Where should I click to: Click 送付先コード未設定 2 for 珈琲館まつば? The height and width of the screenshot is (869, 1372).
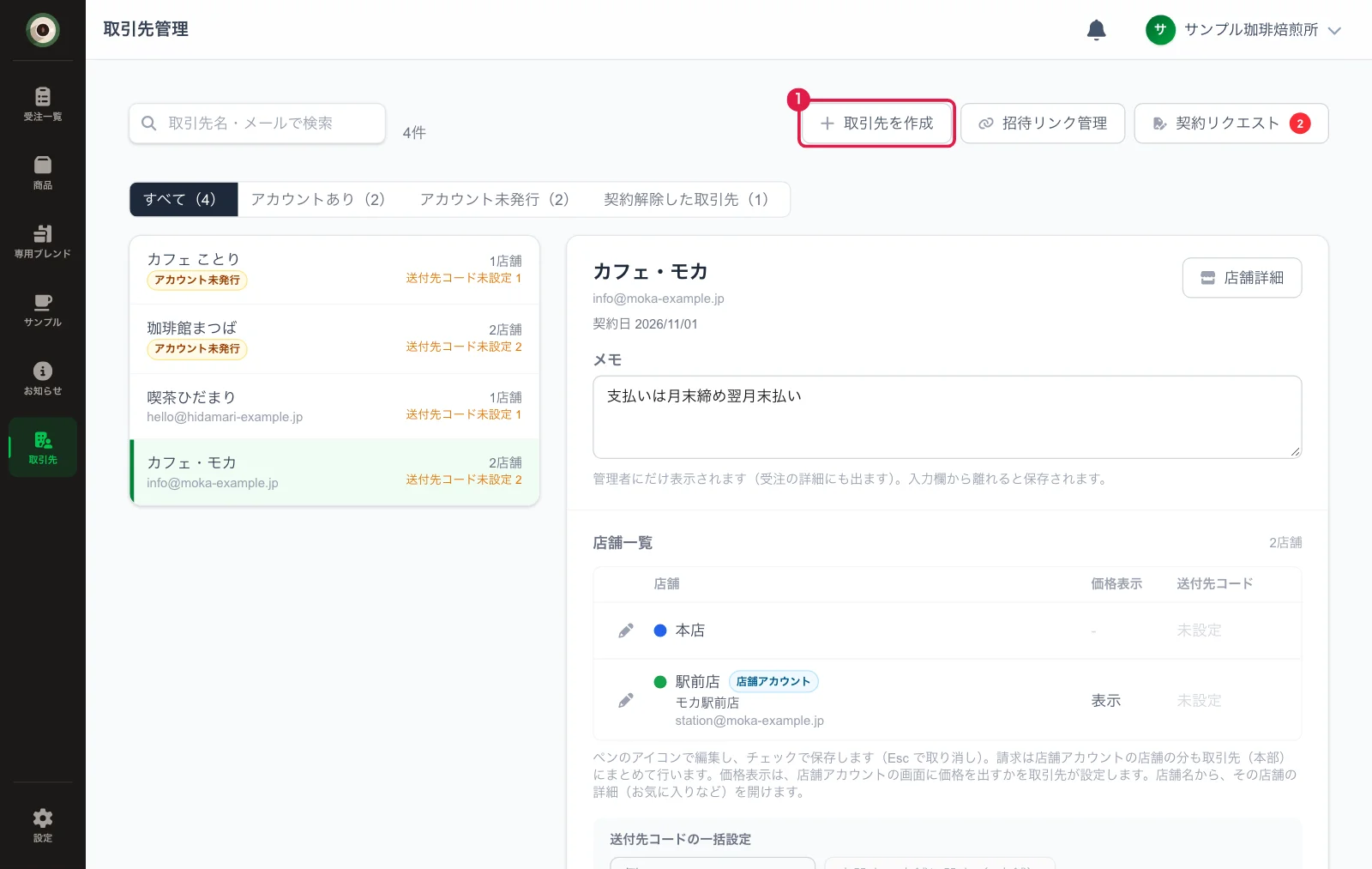coord(464,347)
